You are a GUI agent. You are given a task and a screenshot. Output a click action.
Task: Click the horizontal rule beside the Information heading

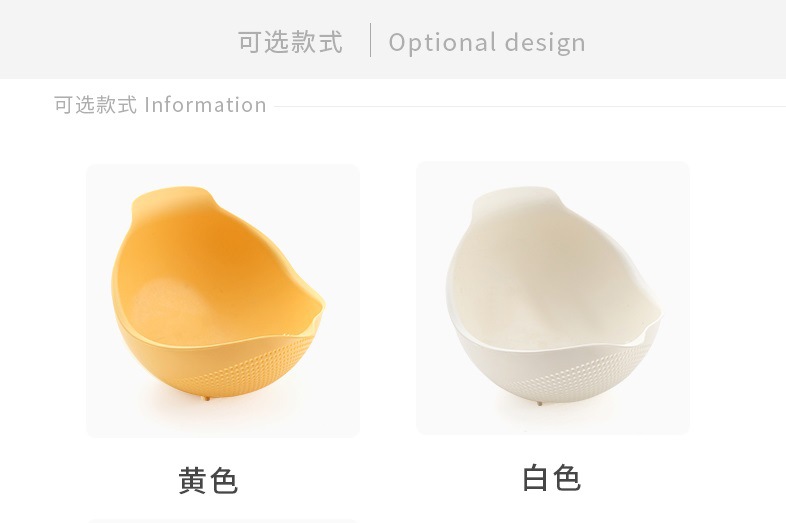click(530, 106)
